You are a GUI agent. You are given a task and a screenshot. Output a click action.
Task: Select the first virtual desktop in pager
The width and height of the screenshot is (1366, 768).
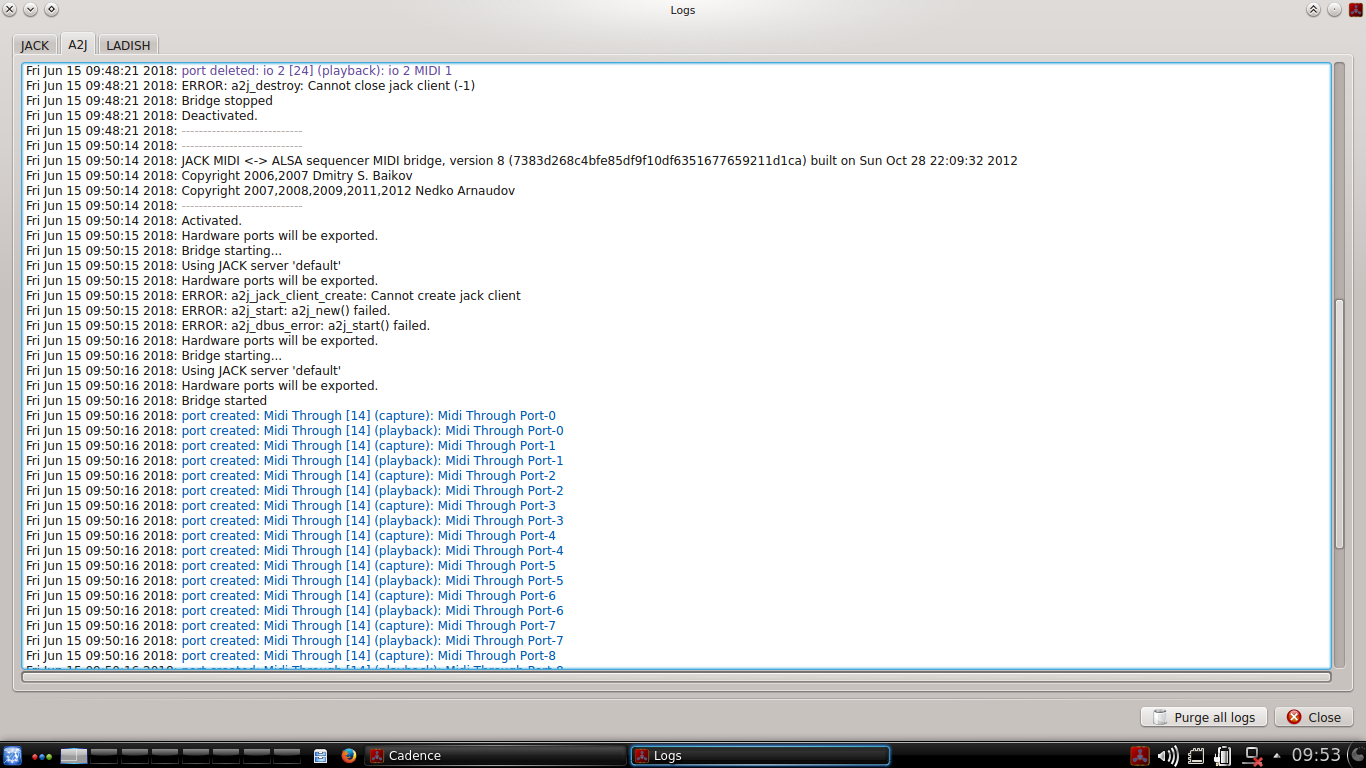[75, 756]
